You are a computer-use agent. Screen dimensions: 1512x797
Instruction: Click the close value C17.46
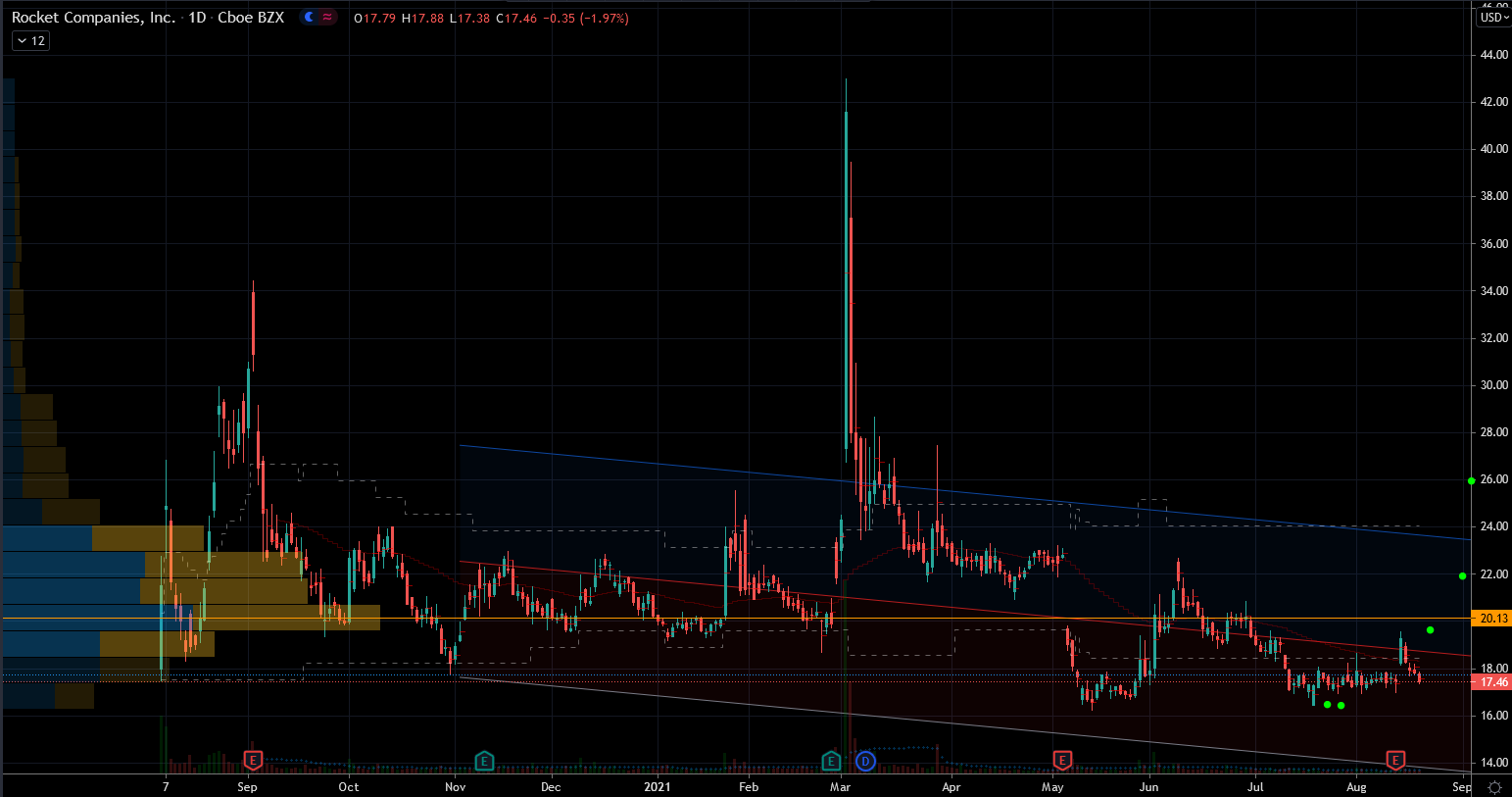click(x=516, y=19)
